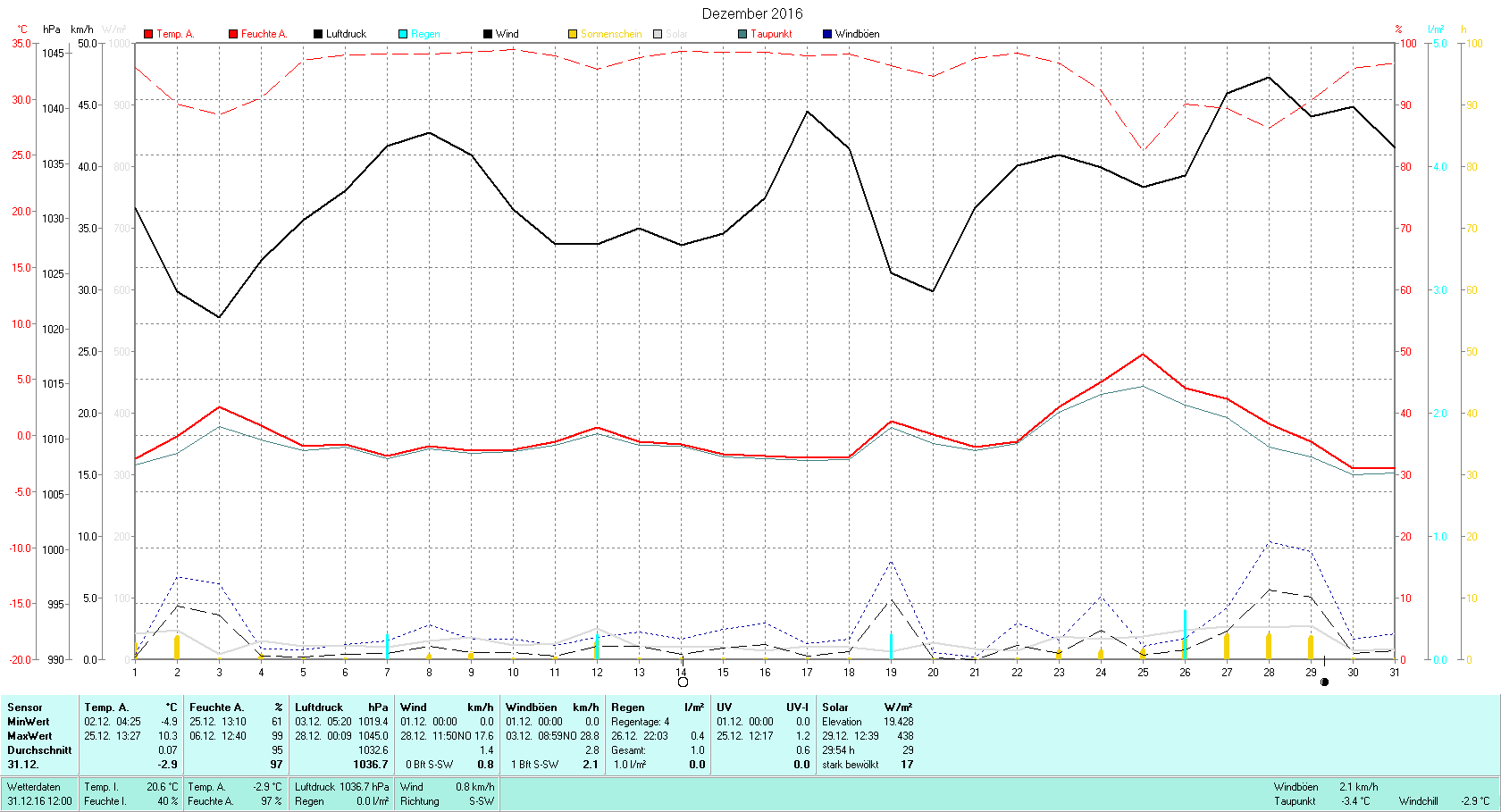The image size is (1501, 812).
Task: Click the 'Sensor' table header
Action: point(25,707)
